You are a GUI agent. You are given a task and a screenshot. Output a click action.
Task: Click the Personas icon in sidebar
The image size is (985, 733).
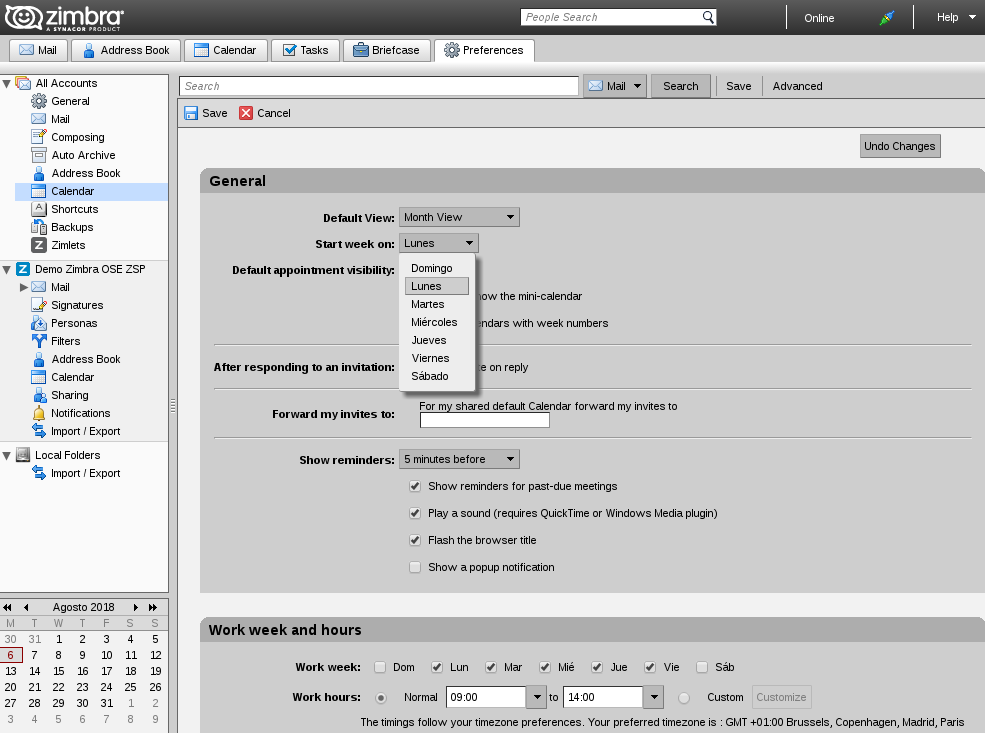tap(39, 323)
